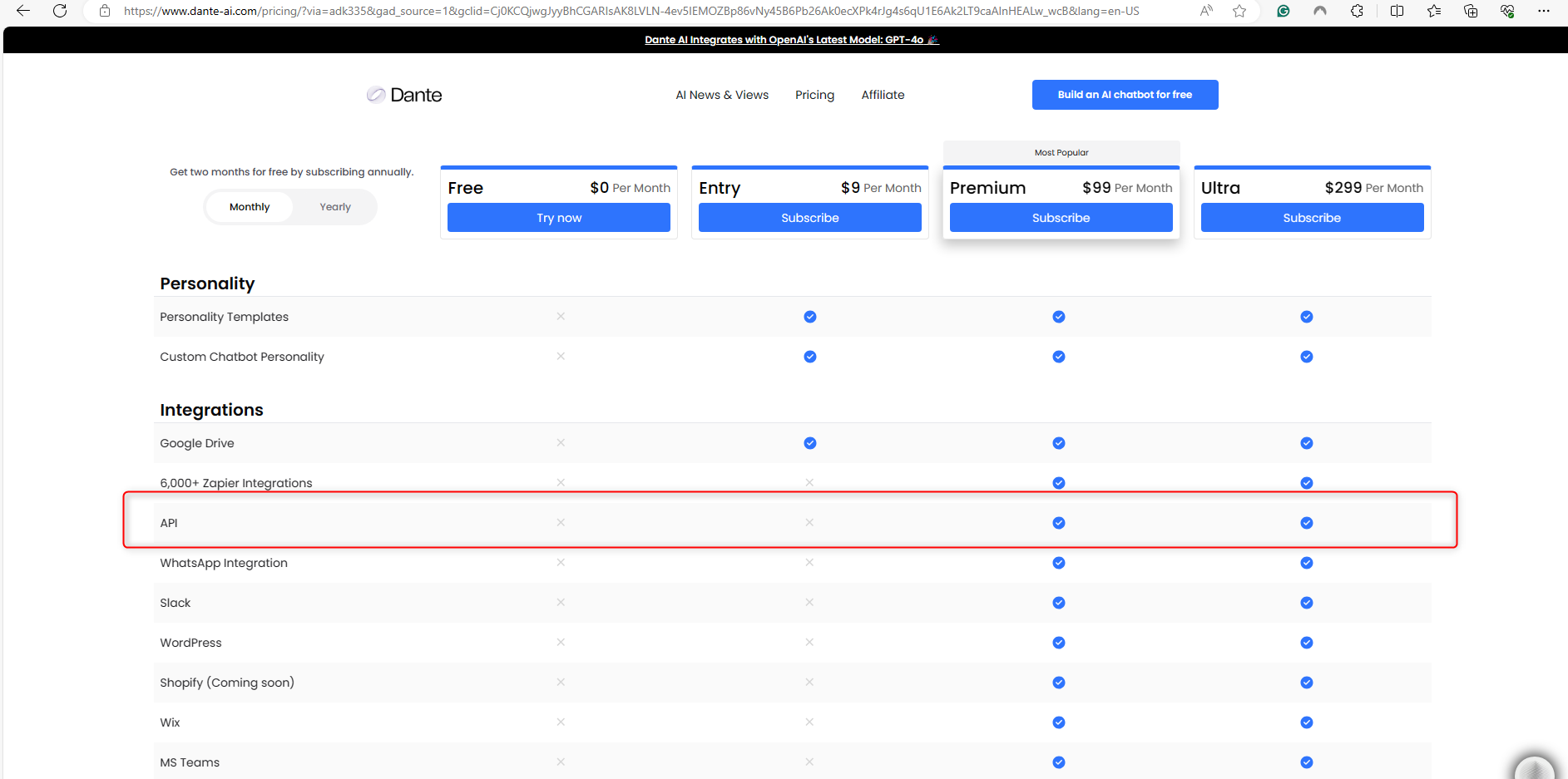Viewport: 1568px width, 779px height.
Task: Click the Custom Chatbot Personality label
Action: (x=242, y=357)
